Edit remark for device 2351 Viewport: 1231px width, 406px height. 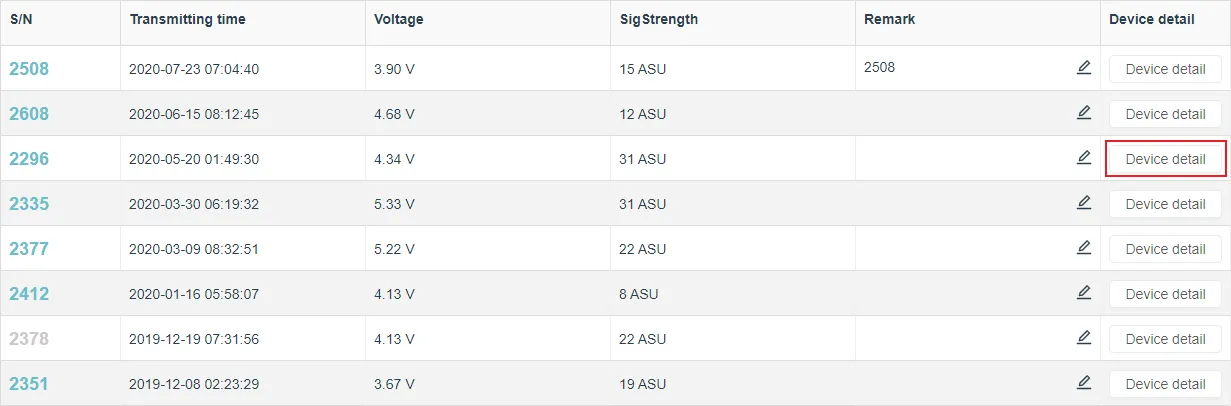(x=1083, y=383)
